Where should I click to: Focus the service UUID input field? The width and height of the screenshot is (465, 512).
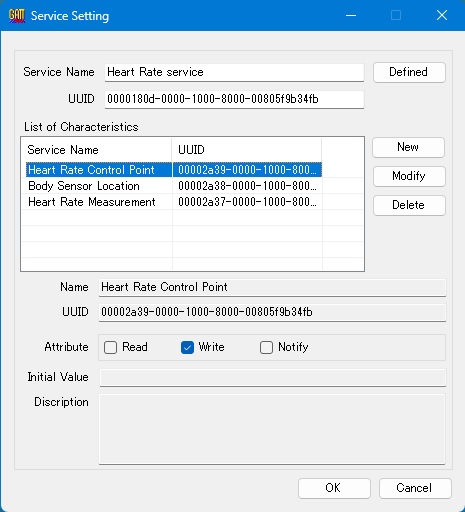pos(234,99)
